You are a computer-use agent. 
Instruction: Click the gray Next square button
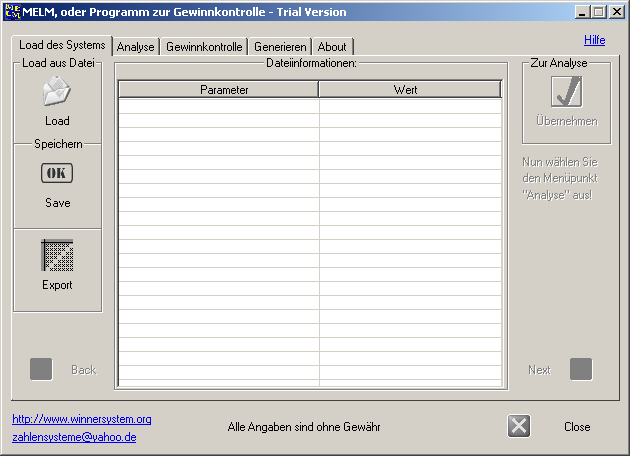click(581, 369)
